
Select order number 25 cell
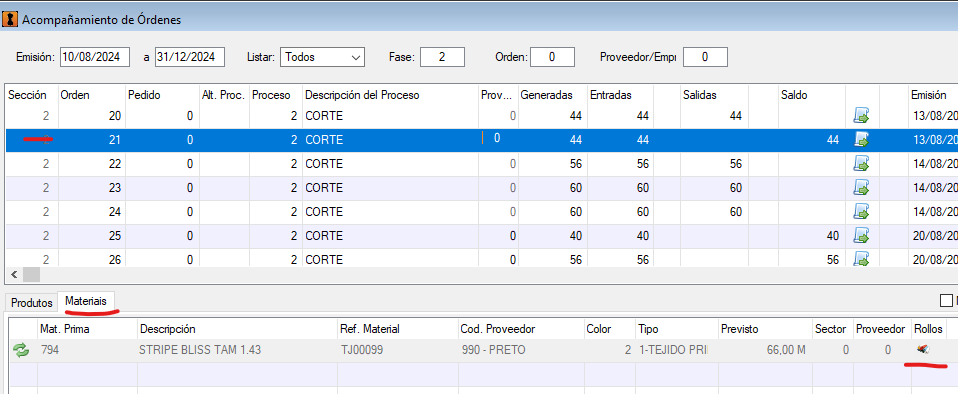click(x=115, y=236)
